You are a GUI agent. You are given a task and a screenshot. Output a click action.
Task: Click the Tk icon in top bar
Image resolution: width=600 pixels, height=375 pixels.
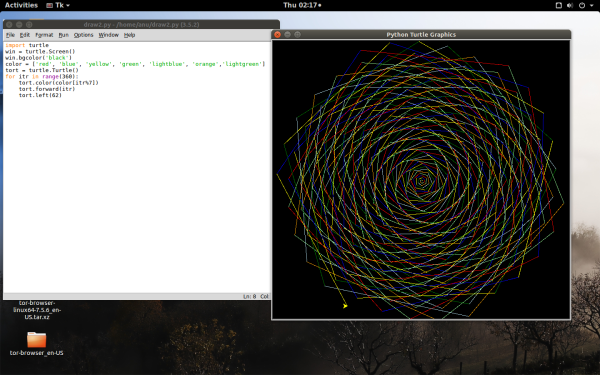(49, 5)
